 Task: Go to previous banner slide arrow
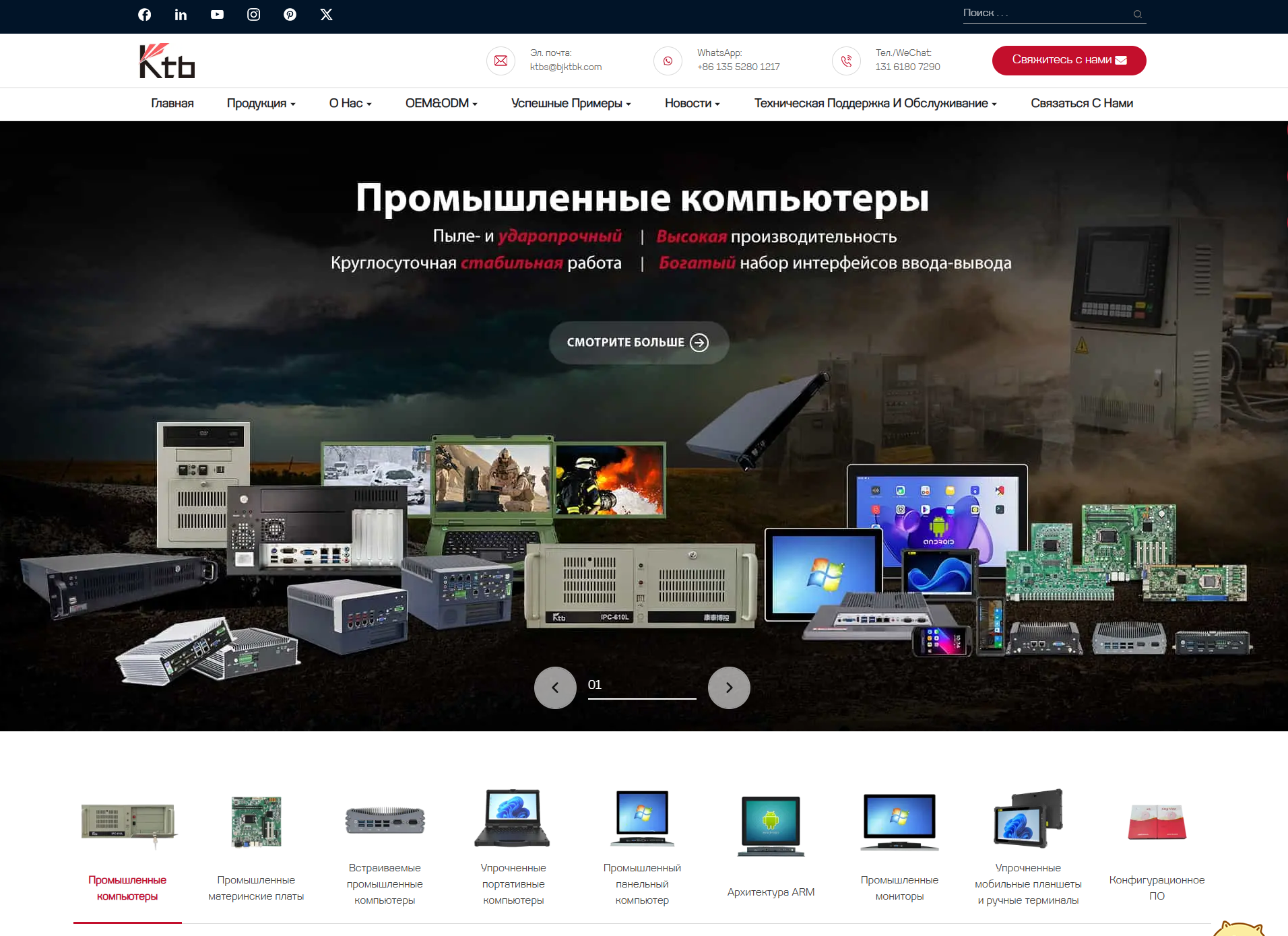click(555, 688)
